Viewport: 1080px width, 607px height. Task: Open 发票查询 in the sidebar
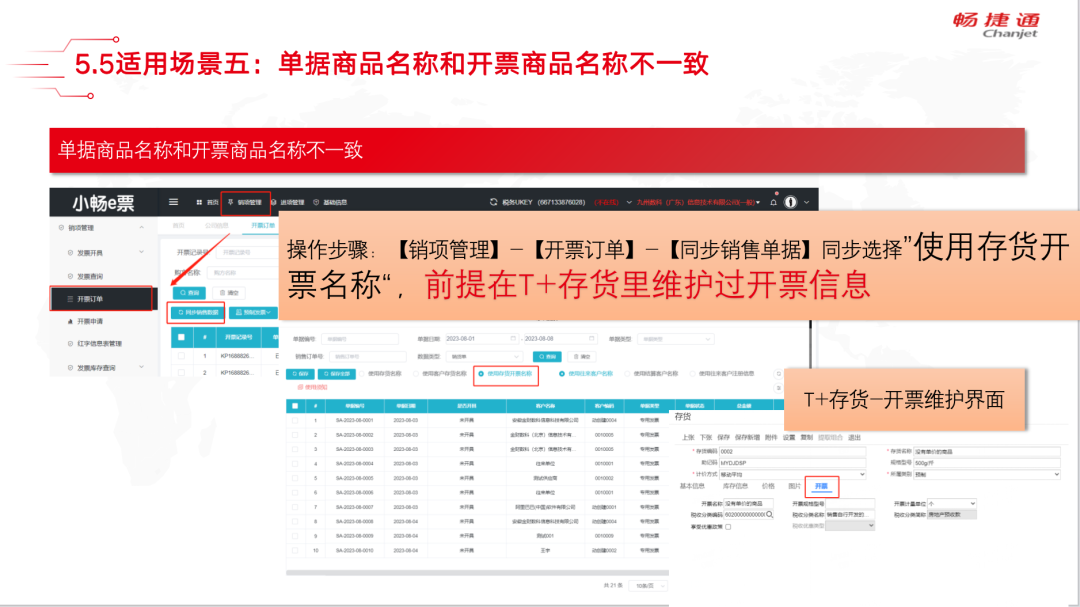pyautogui.click(x=90, y=276)
